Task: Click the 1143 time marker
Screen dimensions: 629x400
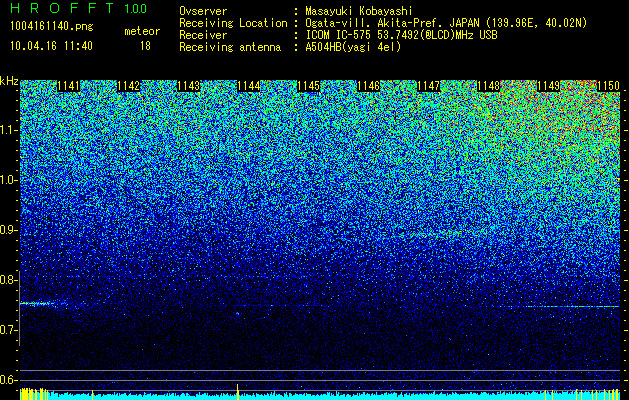Action: click(x=189, y=86)
